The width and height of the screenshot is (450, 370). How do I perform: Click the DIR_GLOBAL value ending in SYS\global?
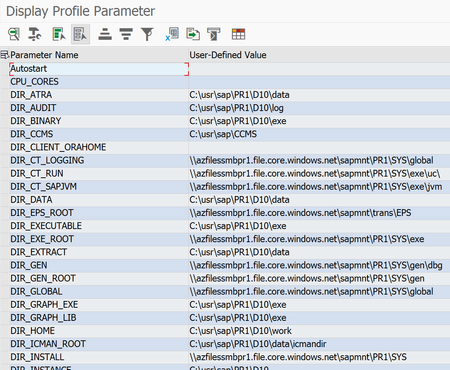pyautogui.click(x=312, y=292)
